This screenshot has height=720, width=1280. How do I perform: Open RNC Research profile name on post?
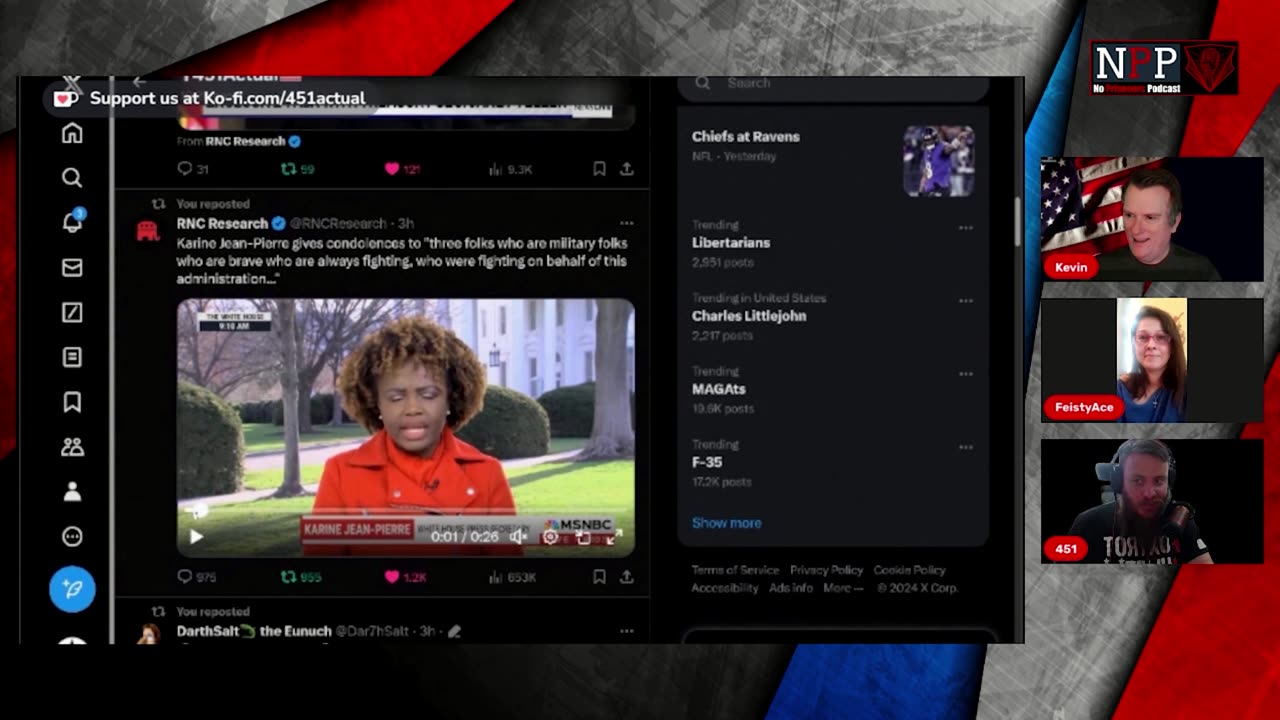pos(222,223)
